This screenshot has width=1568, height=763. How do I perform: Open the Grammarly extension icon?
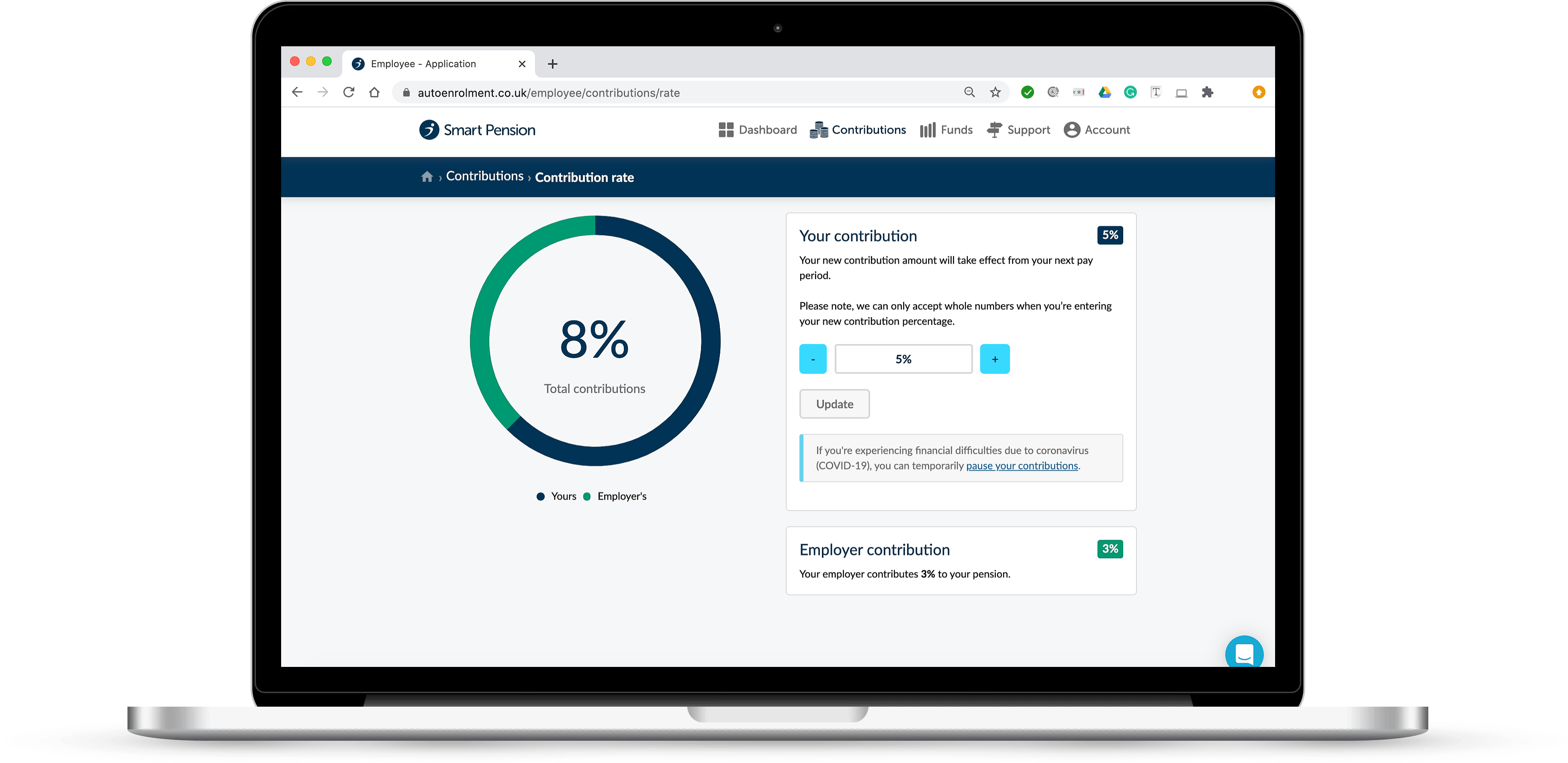1130,92
